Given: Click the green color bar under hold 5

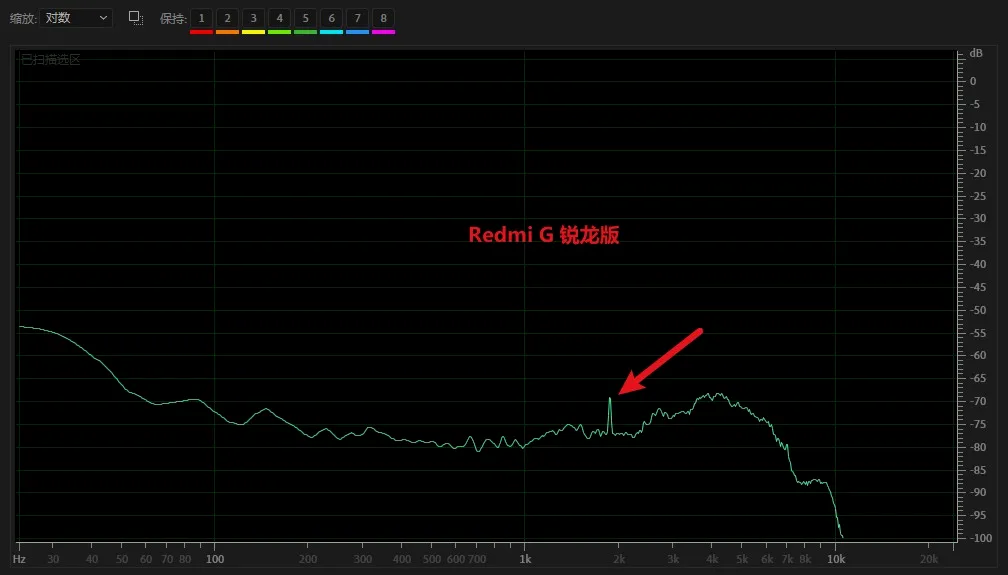Looking at the screenshot, I should (305, 32).
